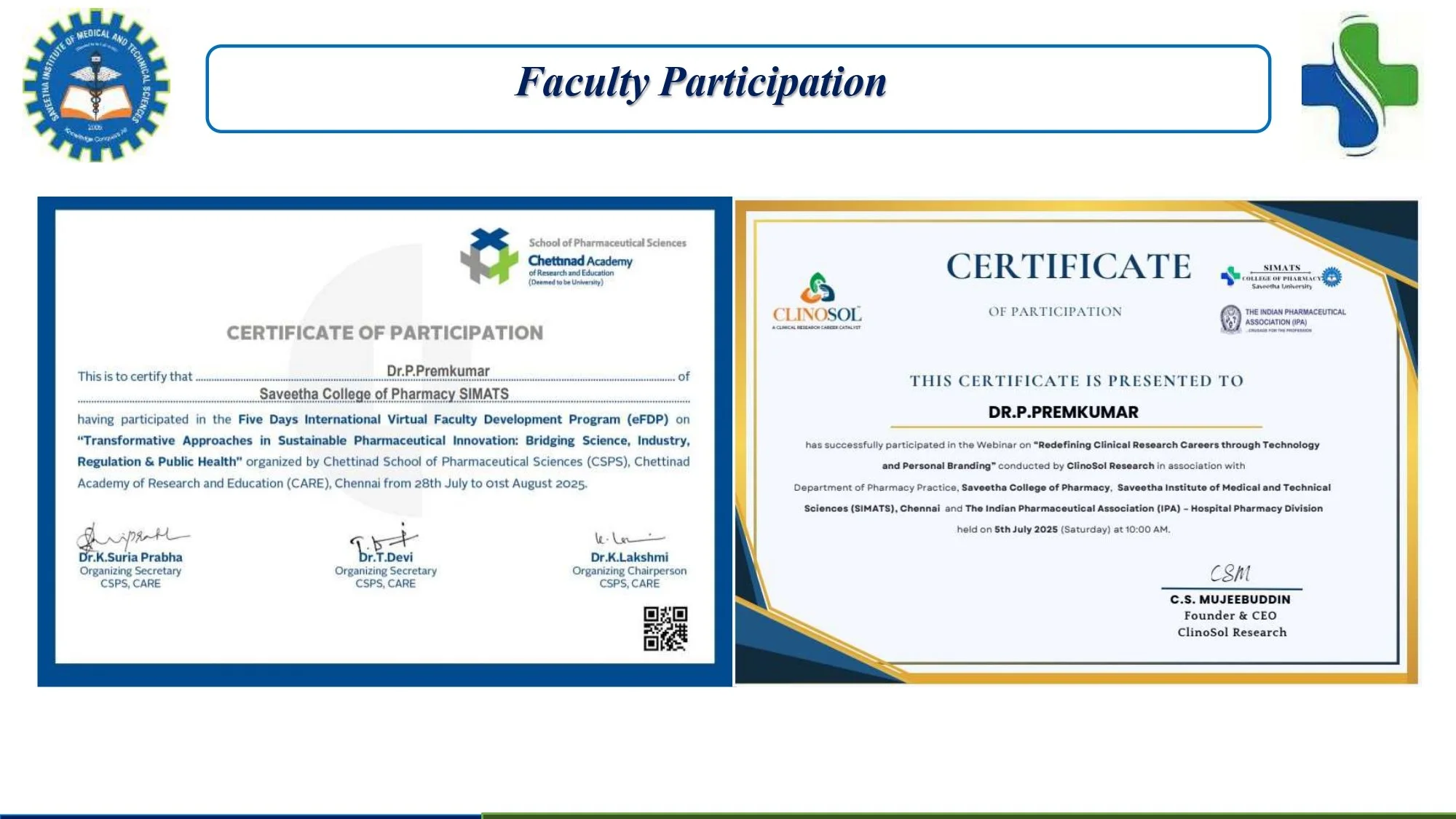Click the blue-green pharmacy cross logo
Screen dimensions: 1456x819
pyautogui.click(x=1359, y=86)
